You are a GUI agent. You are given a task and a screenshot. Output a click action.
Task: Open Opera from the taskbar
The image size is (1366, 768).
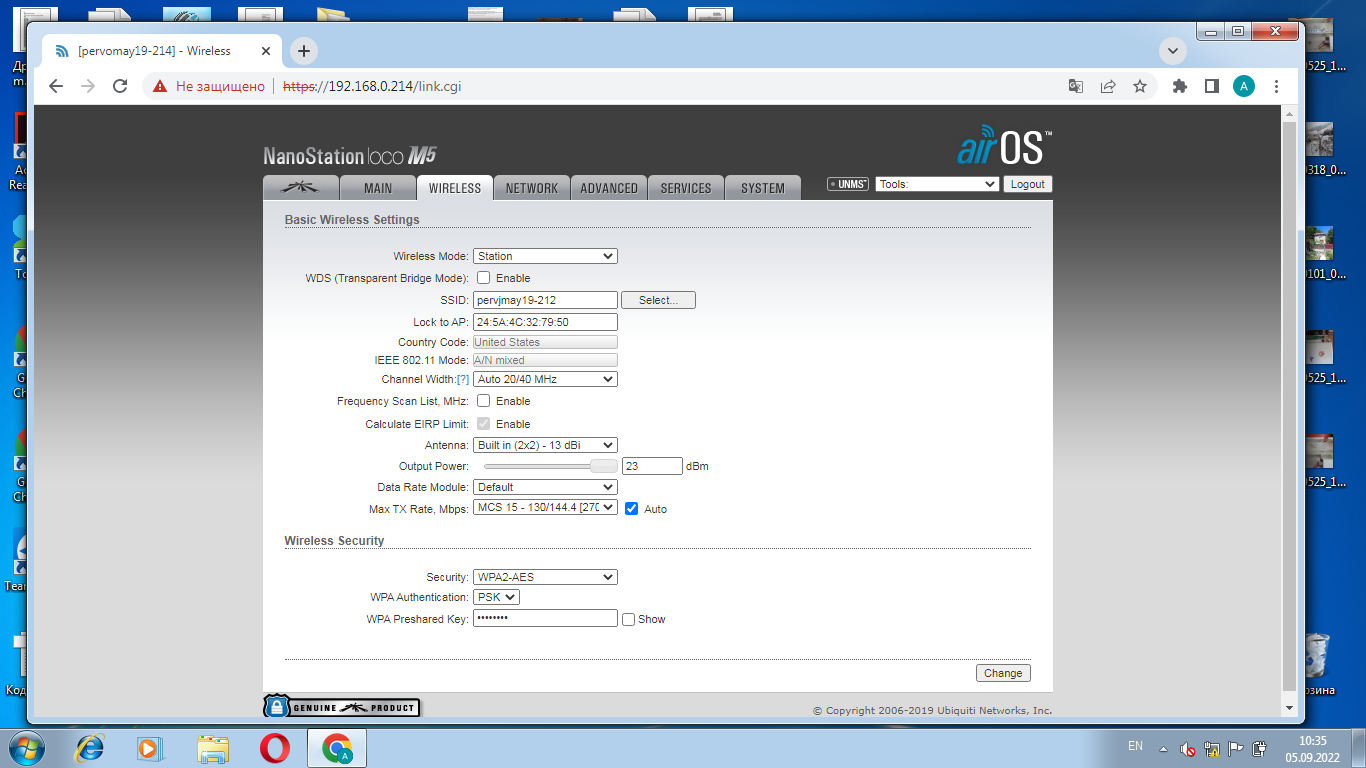pos(275,748)
